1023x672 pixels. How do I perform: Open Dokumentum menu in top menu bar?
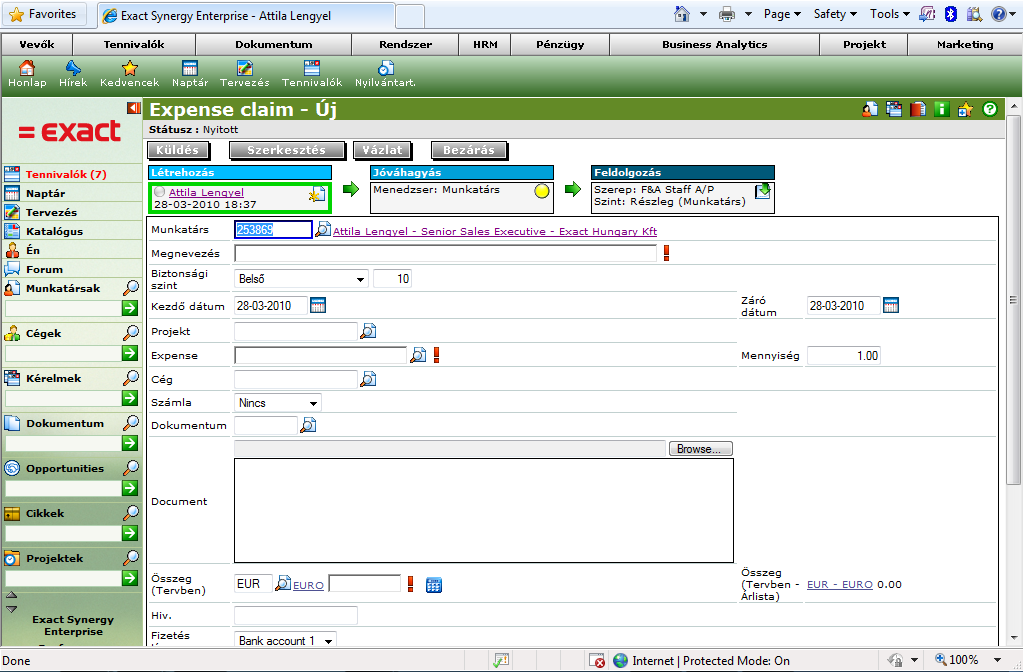point(273,44)
